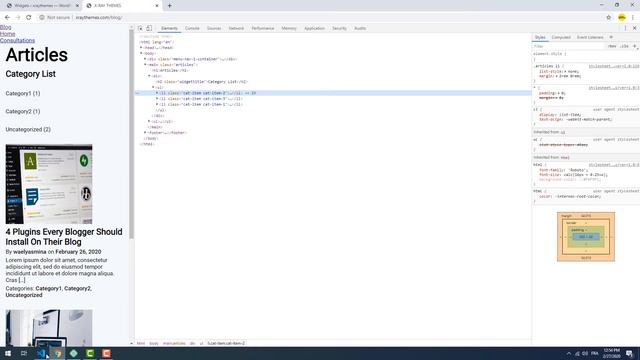Image resolution: width=640 pixels, height=360 pixels.
Task: Expand the head element node
Action: 141,47
